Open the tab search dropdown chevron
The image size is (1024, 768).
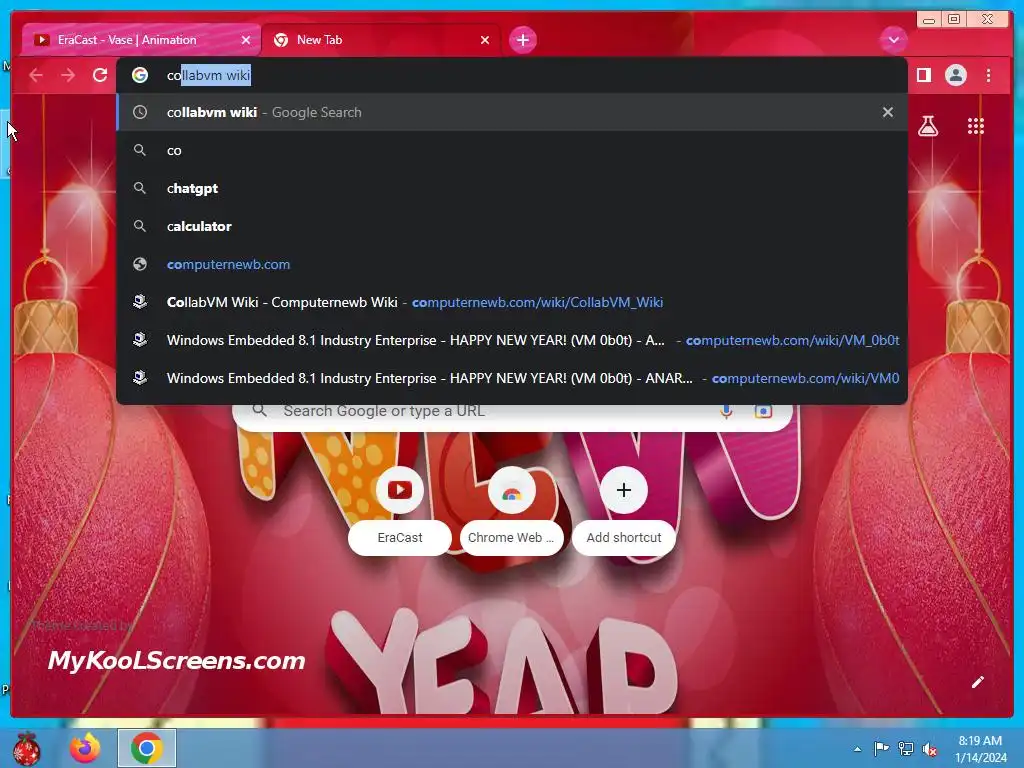pos(893,40)
